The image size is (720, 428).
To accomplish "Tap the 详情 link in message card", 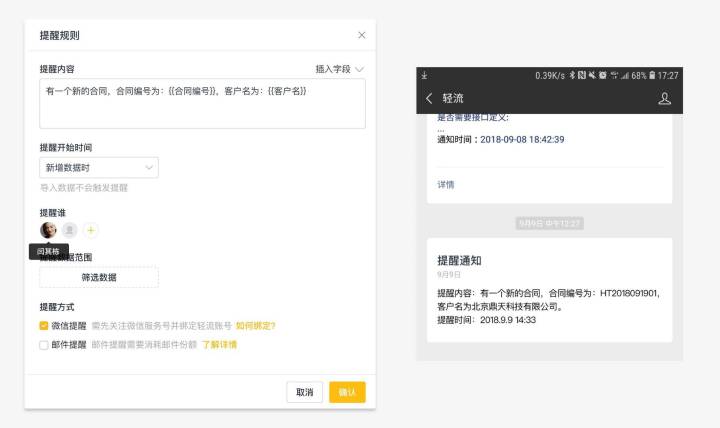I will (x=446, y=184).
